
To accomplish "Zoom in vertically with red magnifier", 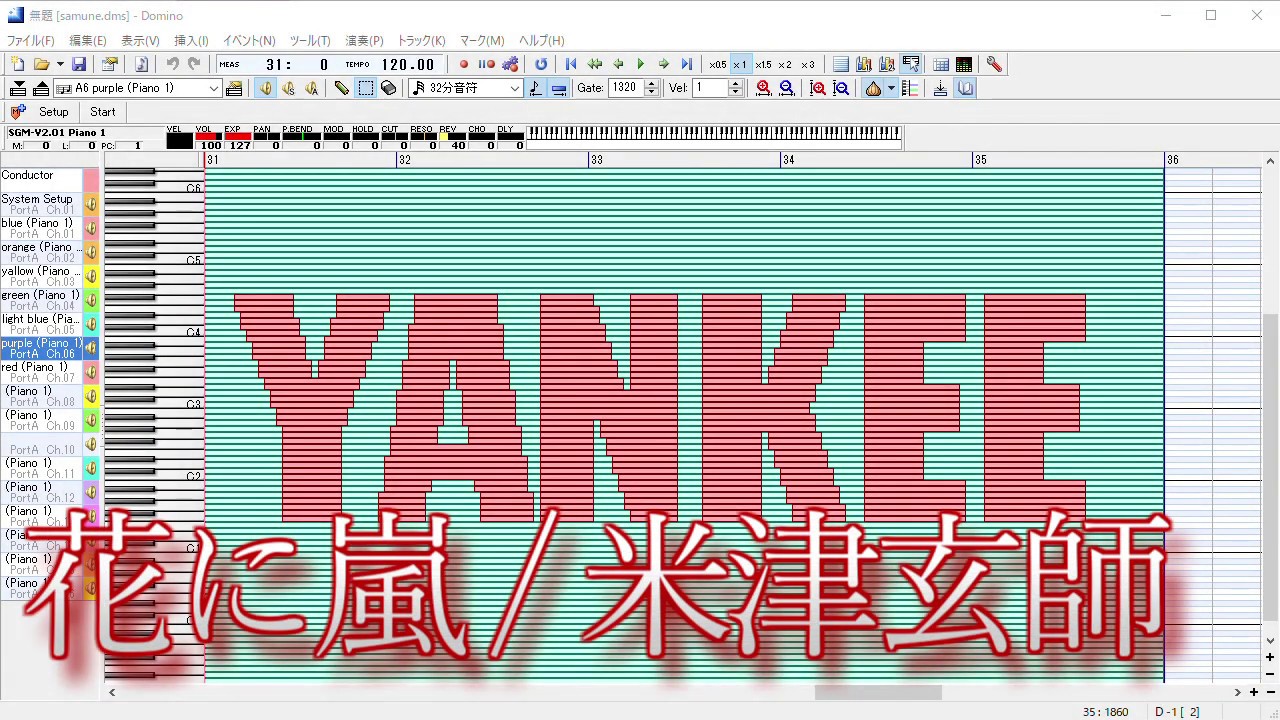I will tap(818, 88).
